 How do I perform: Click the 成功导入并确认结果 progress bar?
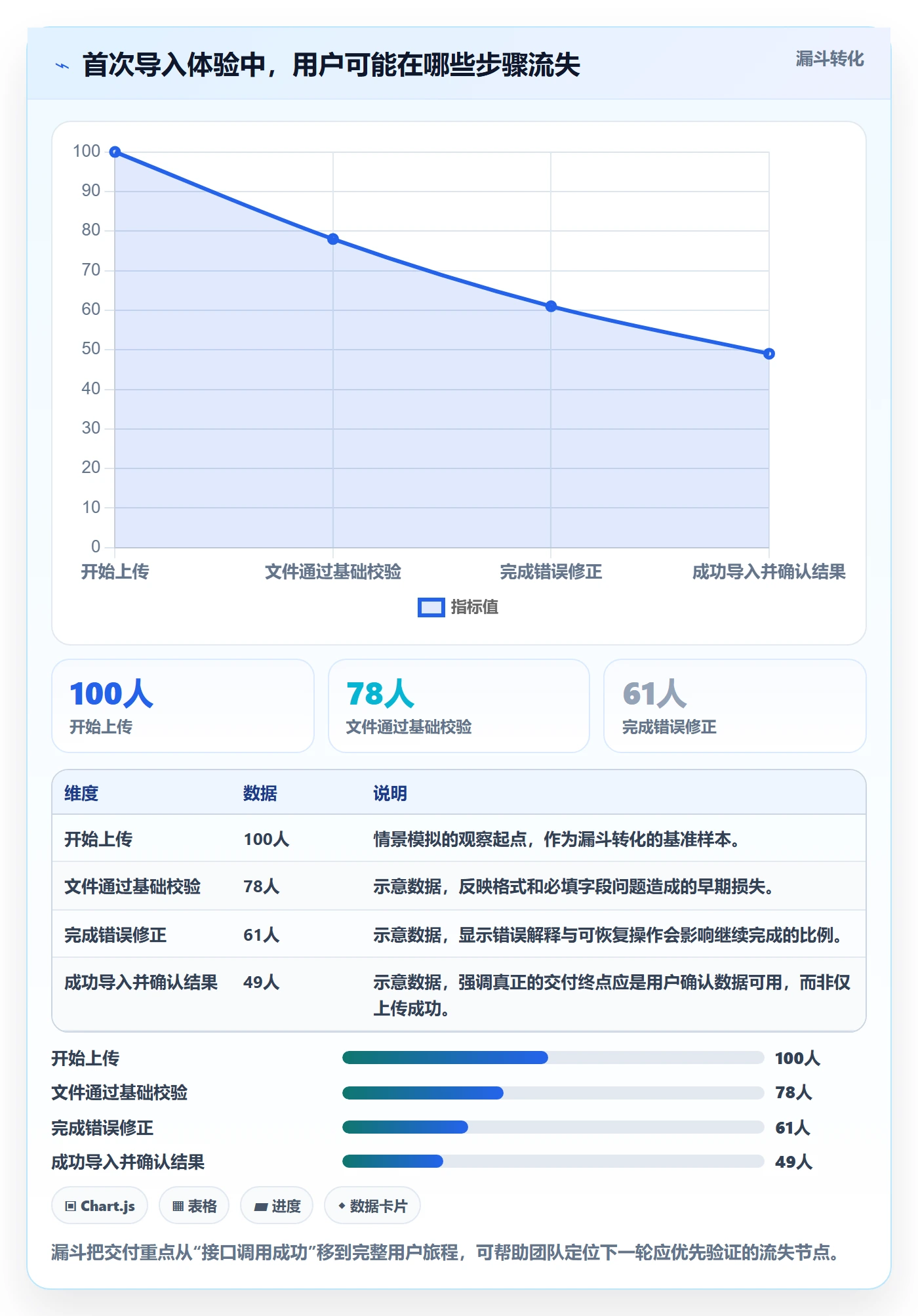[553, 1161]
